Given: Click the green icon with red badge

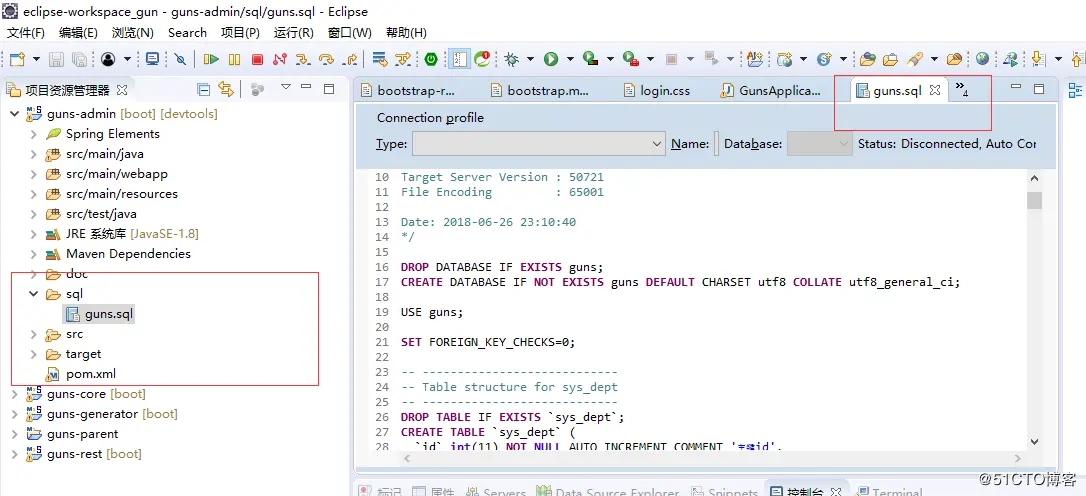Looking at the screenshot, I should pos(482,60).
